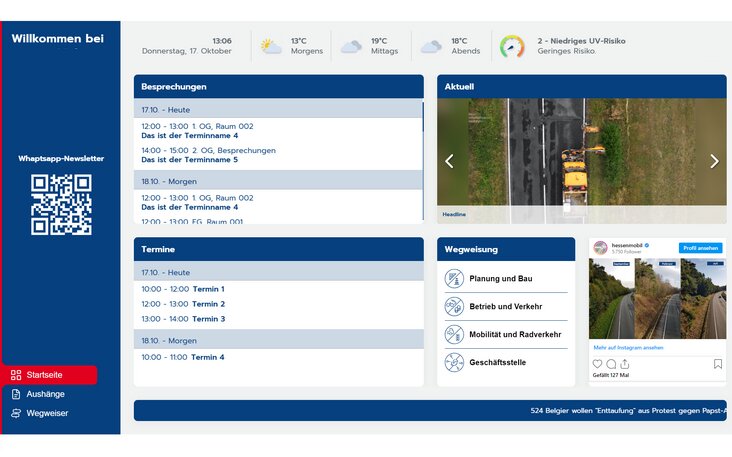Click the Instagram comment bubble icon
Viewport: 732px width, 457px height.
coord(611,364)
